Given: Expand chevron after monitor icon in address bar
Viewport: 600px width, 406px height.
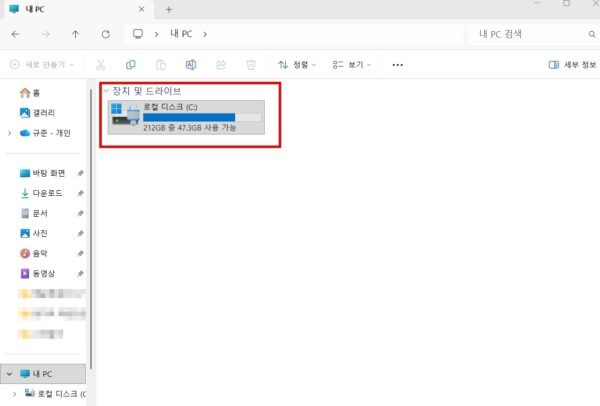Looking at the screenshot, I should click(x=157, y=34).
